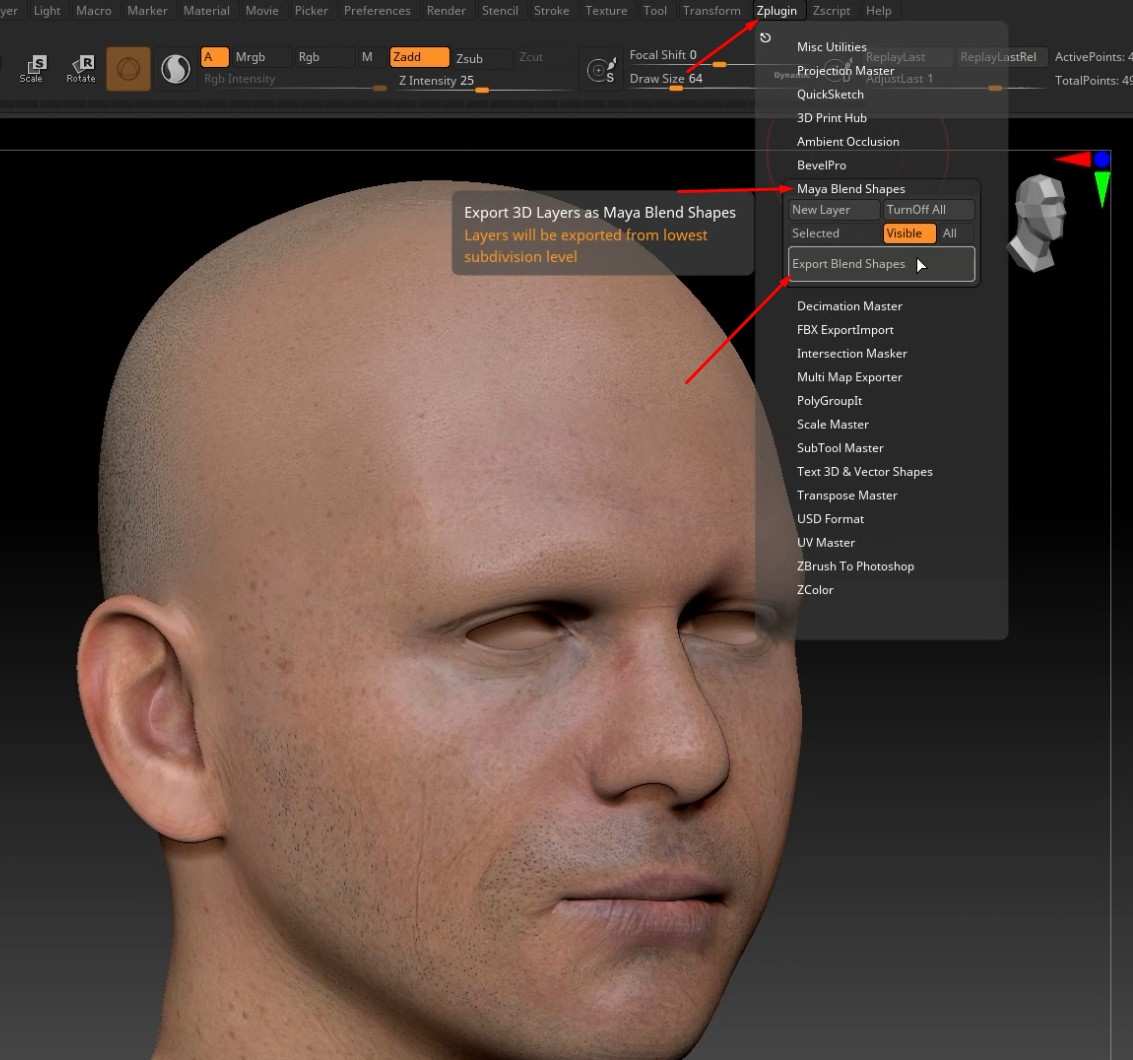Expand Multi Map Exporter plugin

click(849, 377)
